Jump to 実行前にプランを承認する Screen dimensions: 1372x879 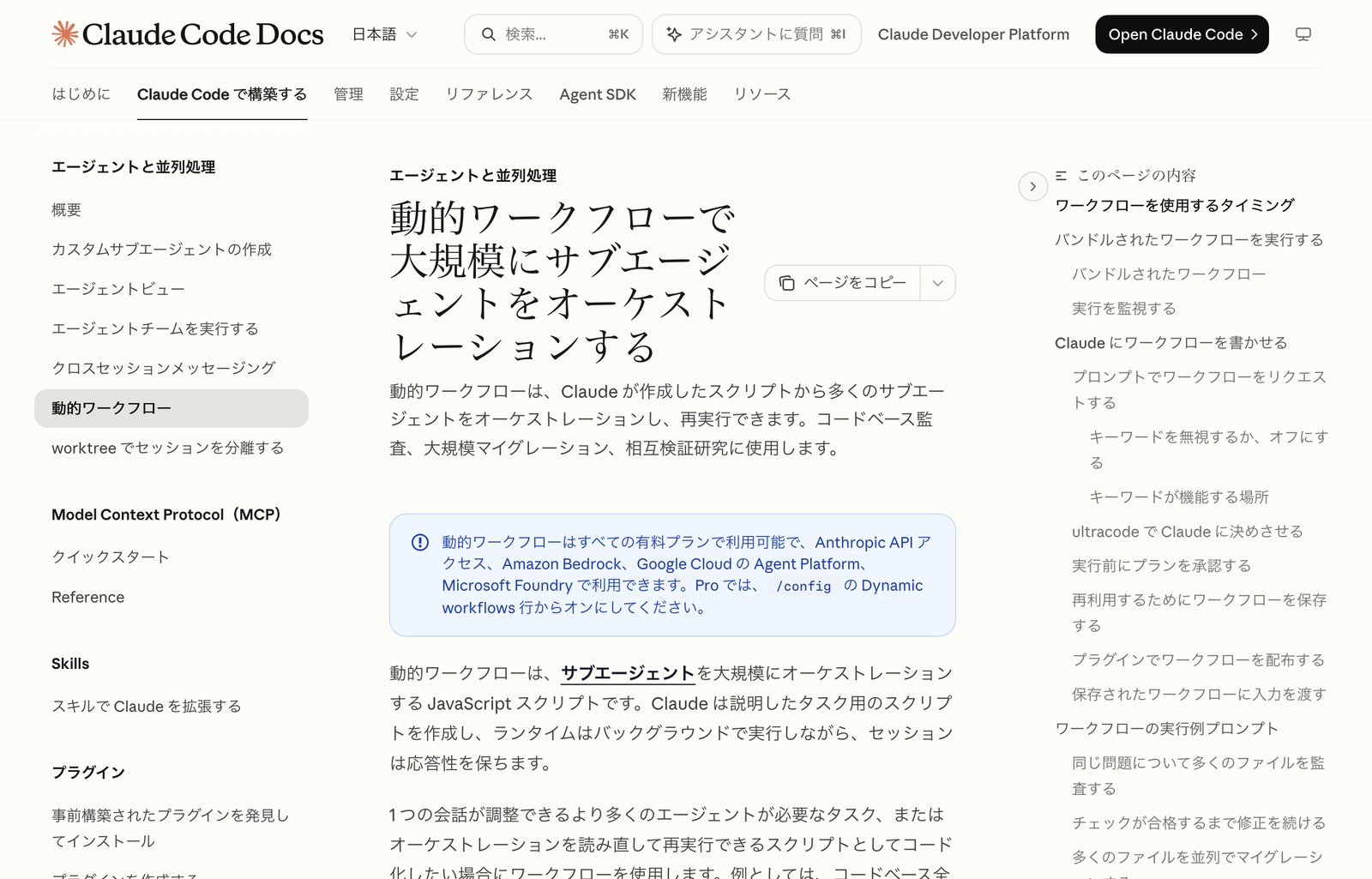point(1162,565)
